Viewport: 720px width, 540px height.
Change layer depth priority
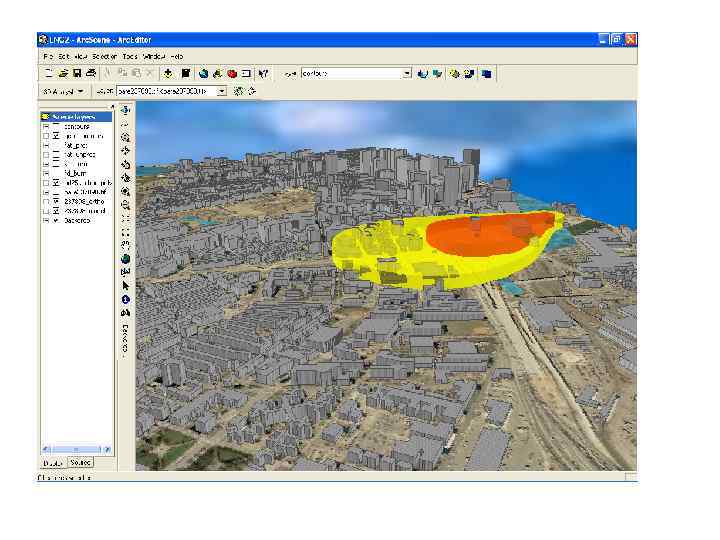[x=486, y=73]
